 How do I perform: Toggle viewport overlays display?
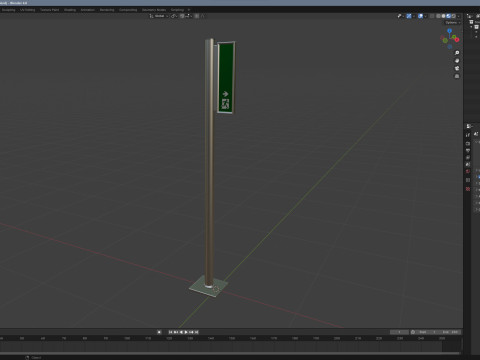click(x=420, y=16)
